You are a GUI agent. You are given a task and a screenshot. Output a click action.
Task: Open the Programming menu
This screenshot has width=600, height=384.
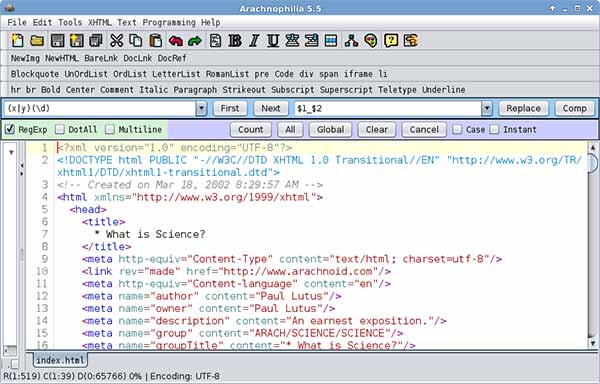click(x=169, y=23)
